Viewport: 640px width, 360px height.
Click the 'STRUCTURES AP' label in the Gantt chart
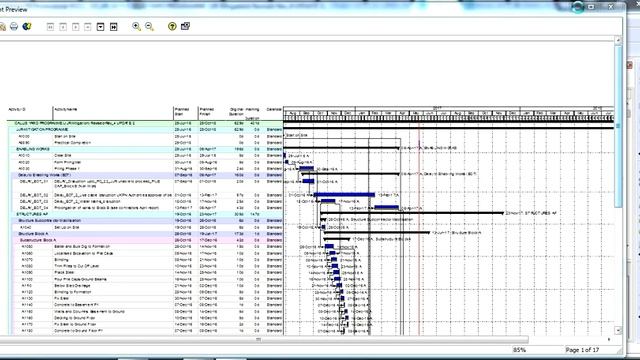pyautogui.click(x=540, y=213)
